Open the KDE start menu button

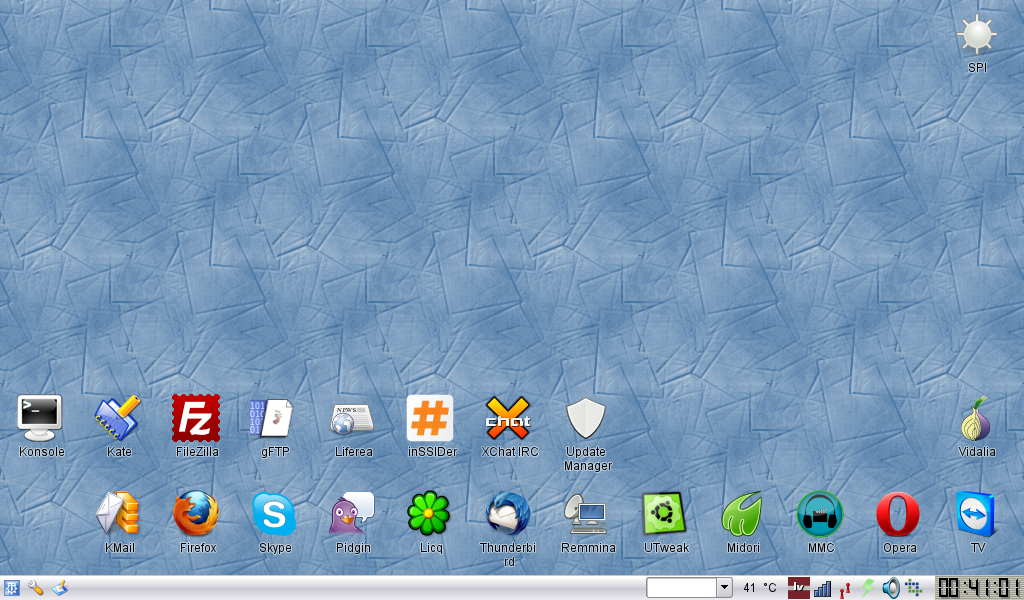(x=12, y=588)
